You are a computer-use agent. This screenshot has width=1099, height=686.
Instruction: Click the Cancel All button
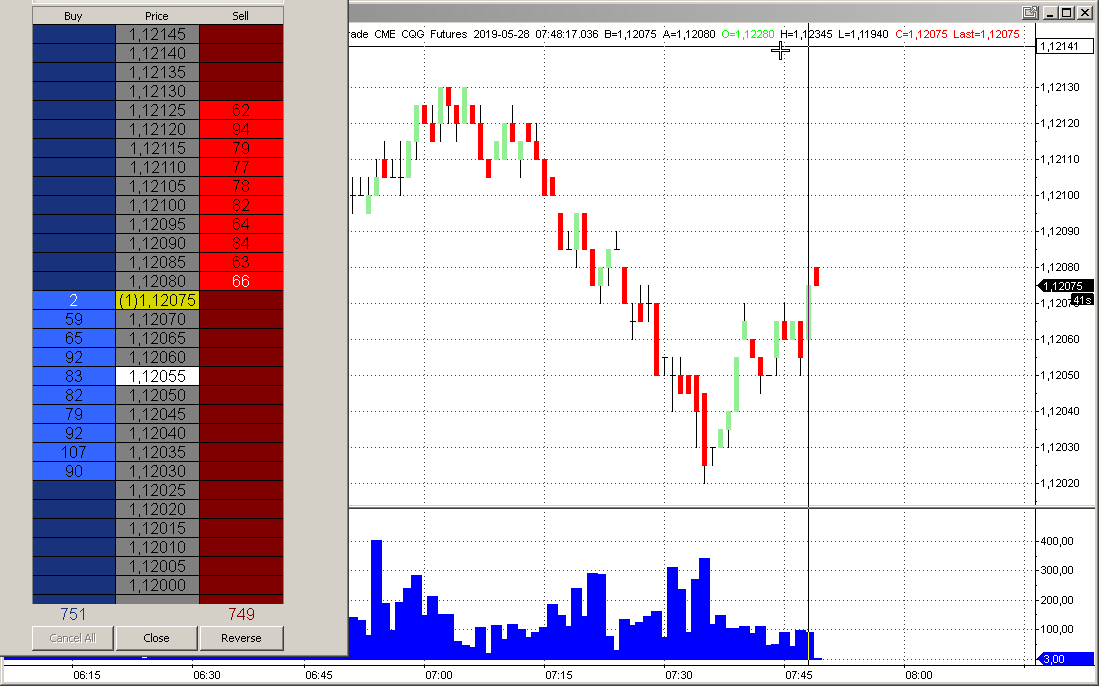coord(73,638)
